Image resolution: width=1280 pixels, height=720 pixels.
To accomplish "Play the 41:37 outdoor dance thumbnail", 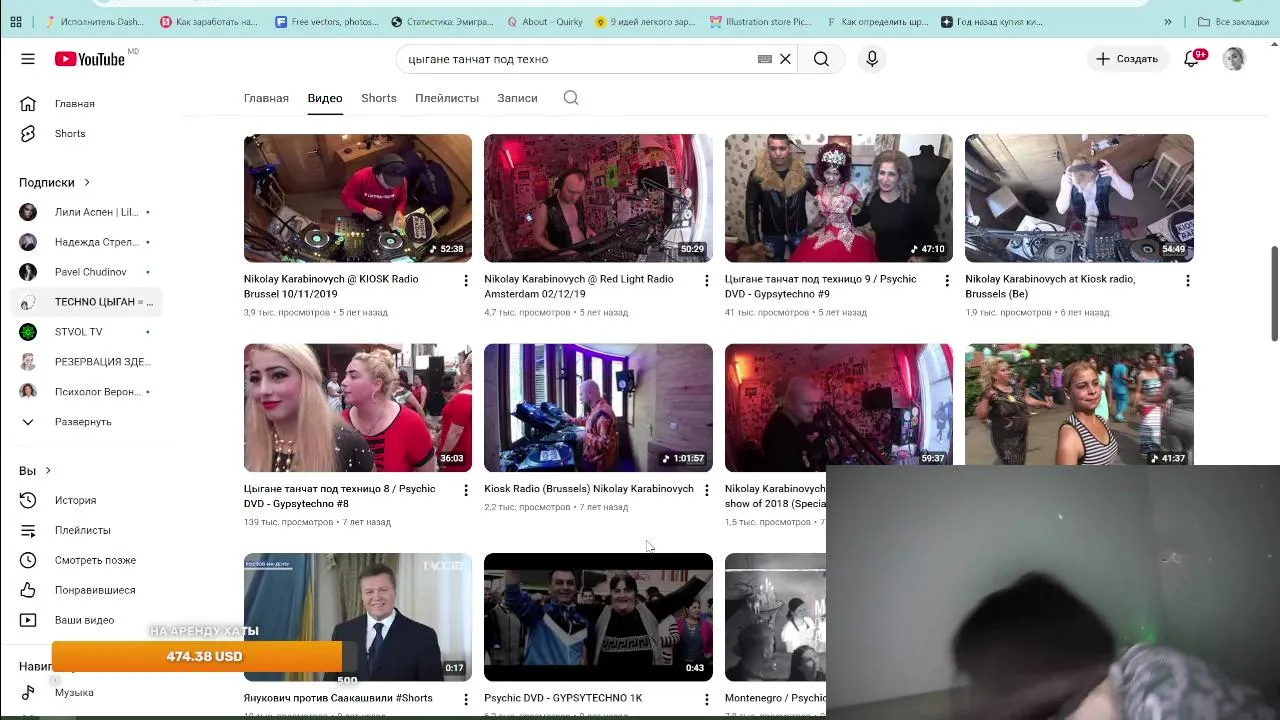I will pyautogui.click(x=1079, y=405).
